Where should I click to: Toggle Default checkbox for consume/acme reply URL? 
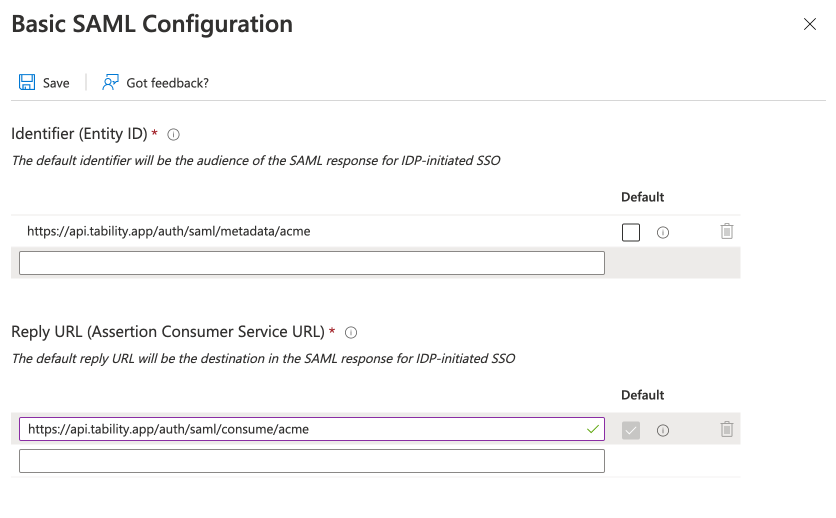pyautogui.click(x=631, y=430)
